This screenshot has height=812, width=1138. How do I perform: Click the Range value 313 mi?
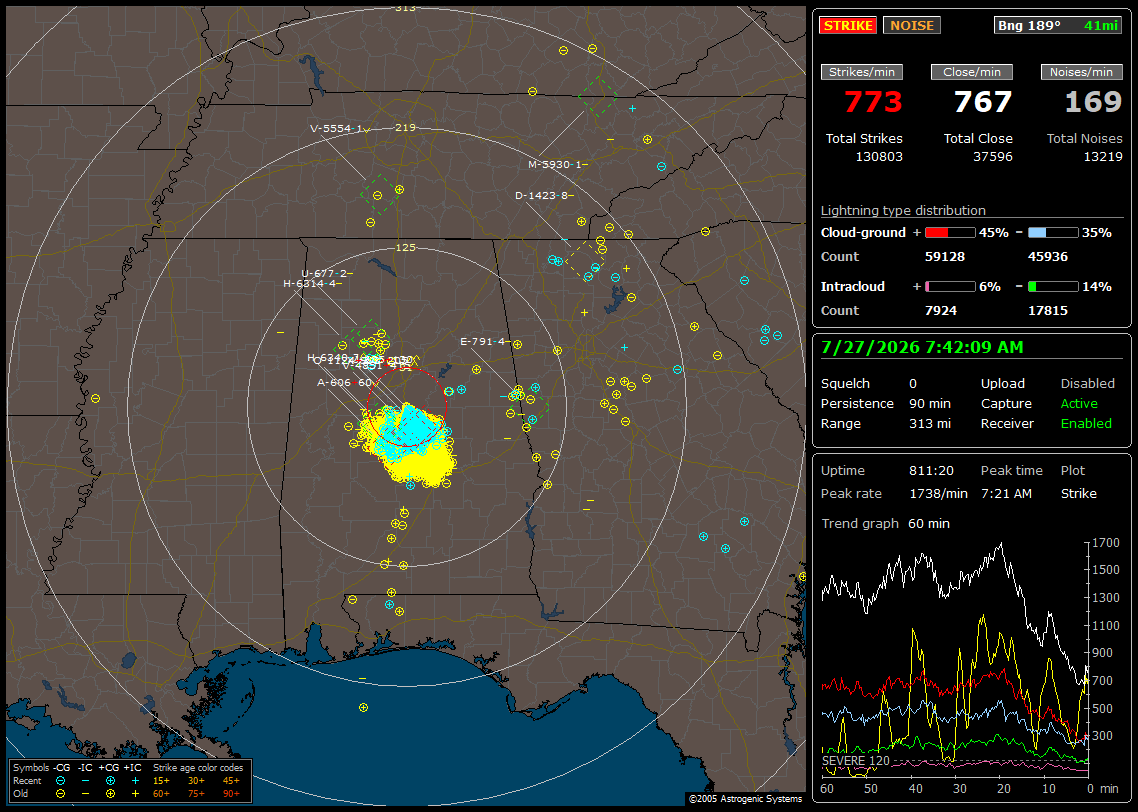click(x=930, y=424)
